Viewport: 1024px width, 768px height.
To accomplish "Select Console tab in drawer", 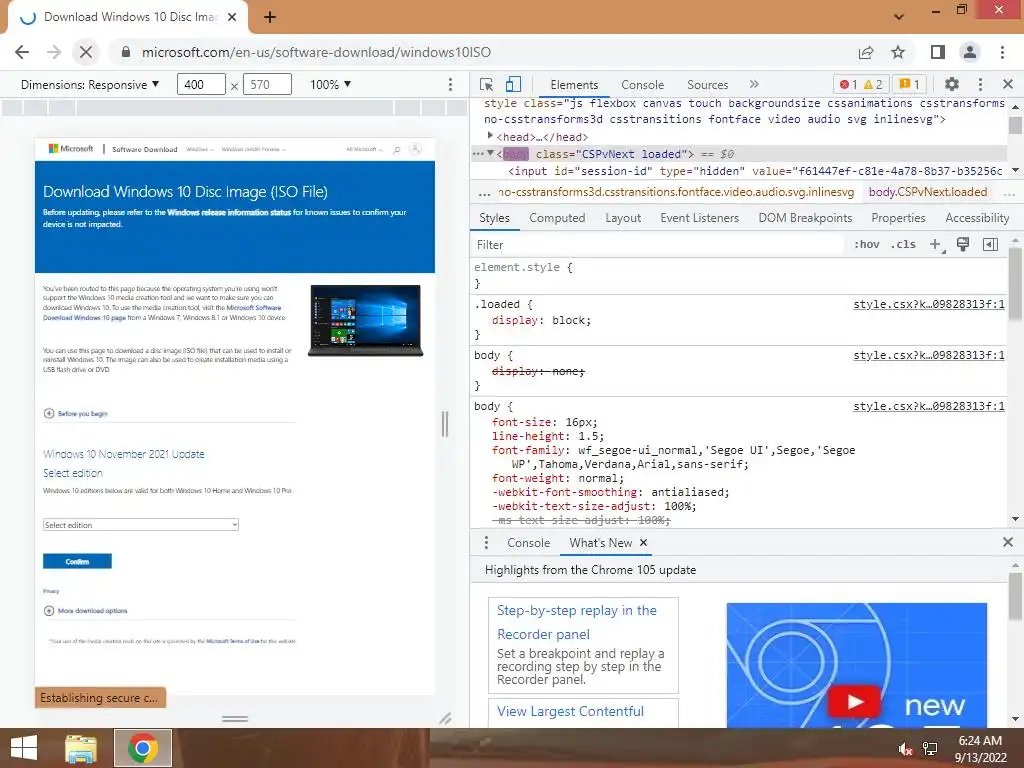I will pos(528,543).
